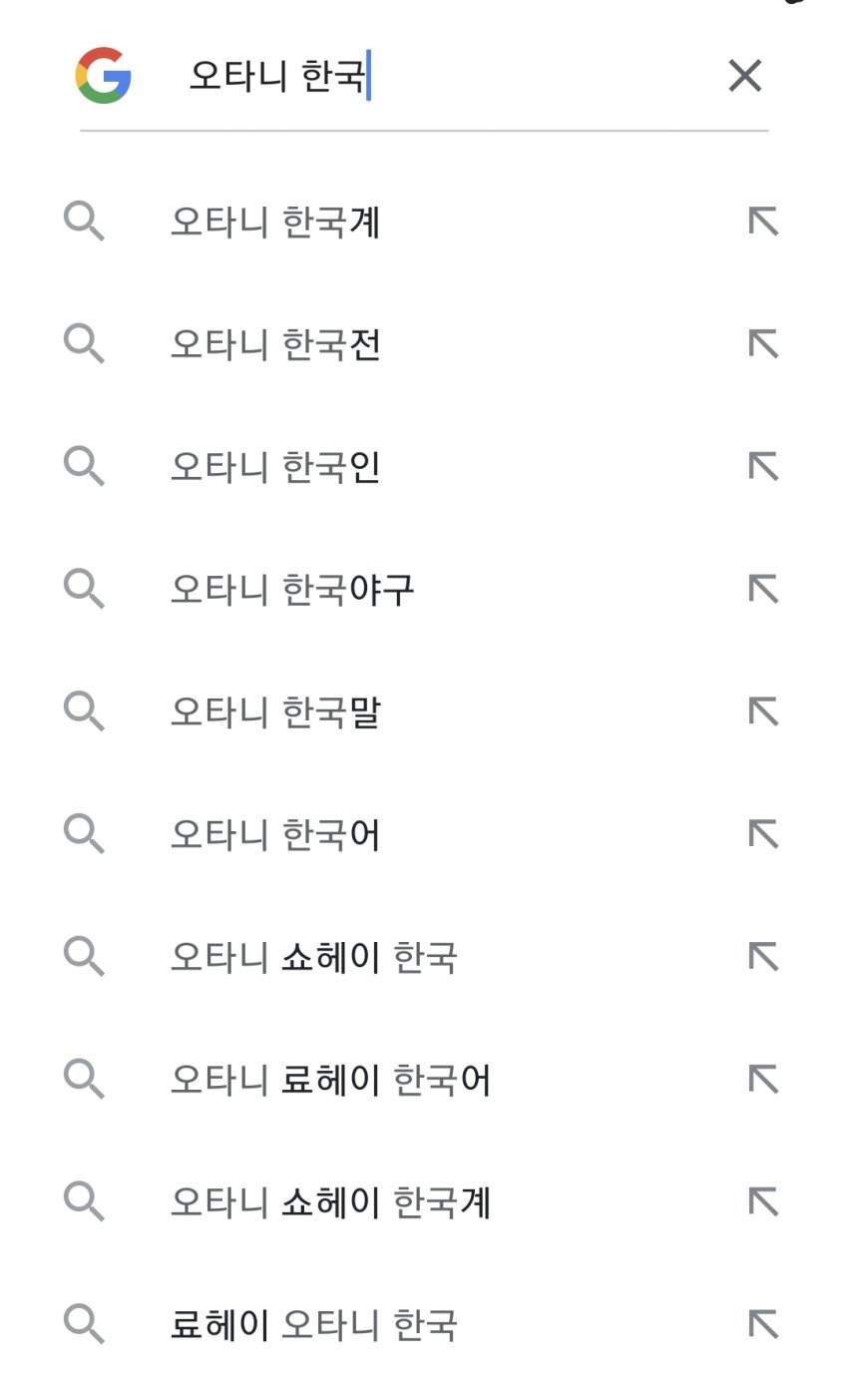Insert 오타니 한국계 into search box via arrow
The image size is (848, 1400).
pyautogui.click(x=763, y=222)
